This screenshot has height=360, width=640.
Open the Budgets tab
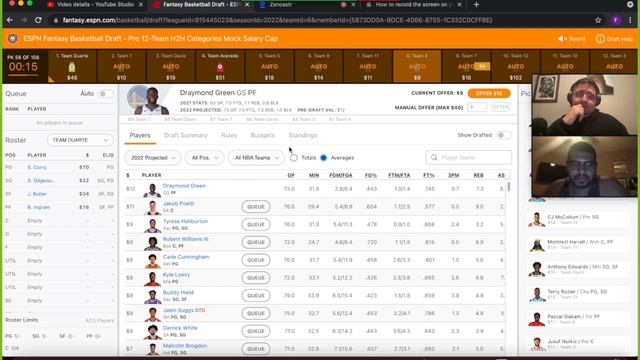[x=262, y=135]
